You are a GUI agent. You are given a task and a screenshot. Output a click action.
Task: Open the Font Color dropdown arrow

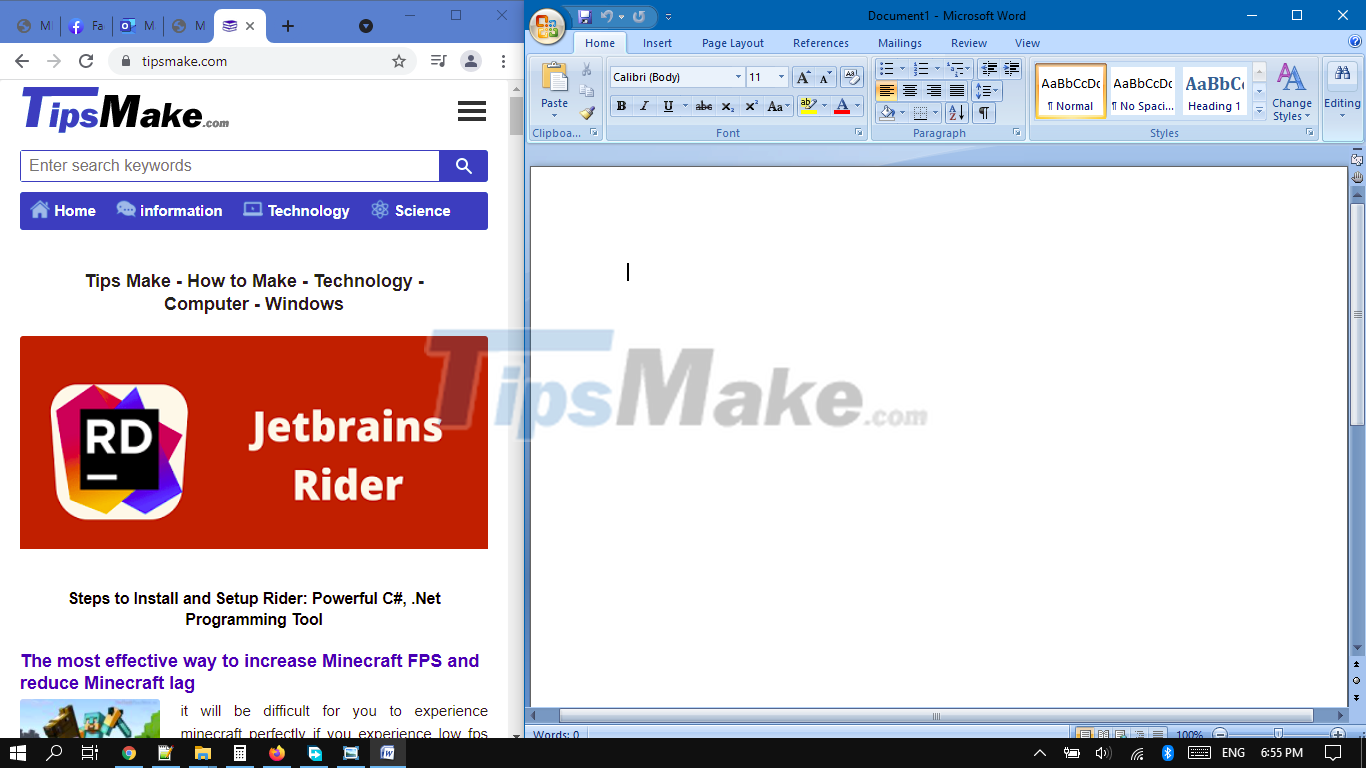[856, 105]
